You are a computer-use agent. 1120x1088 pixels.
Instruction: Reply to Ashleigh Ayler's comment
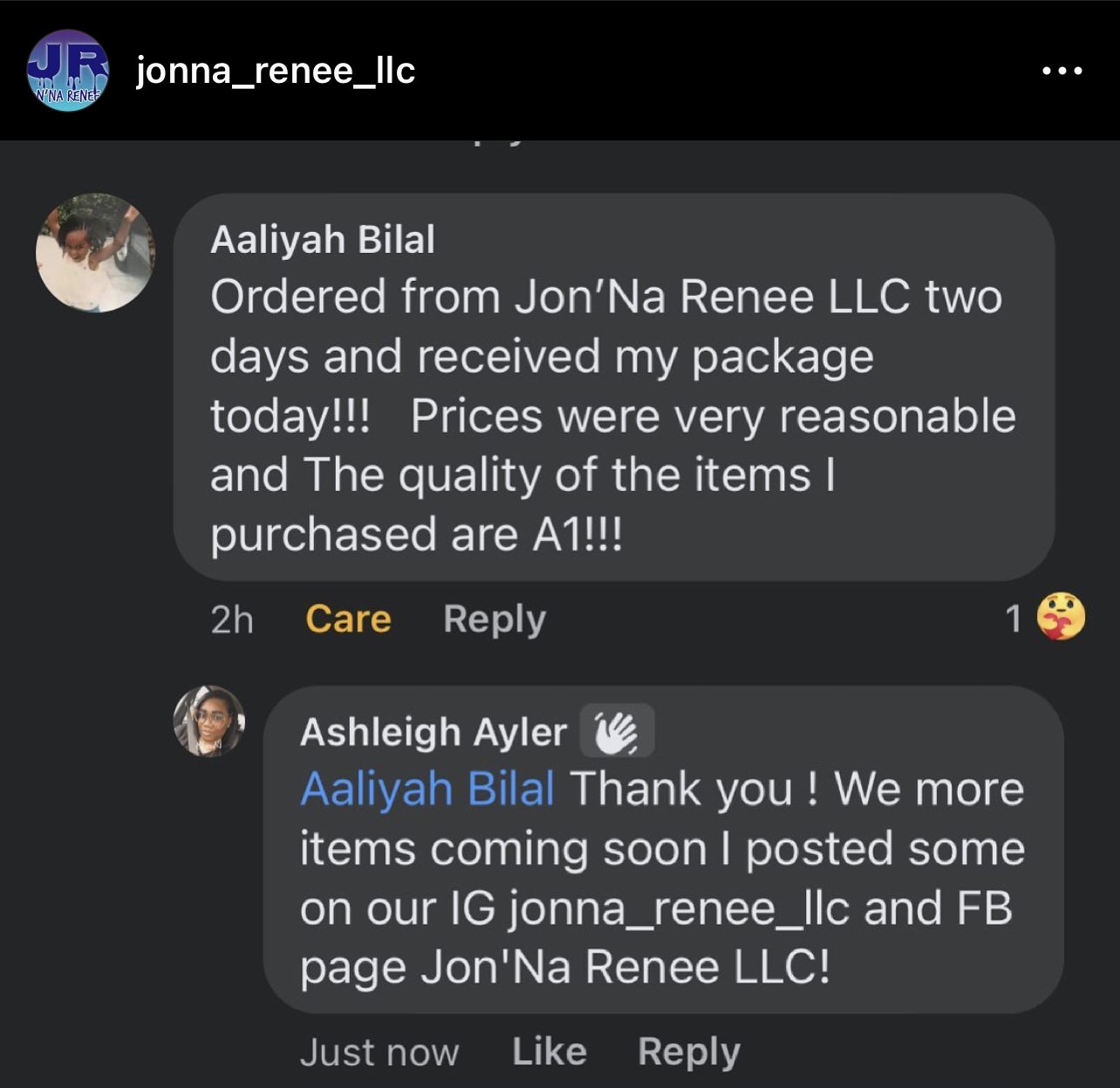pos(689,1052)
